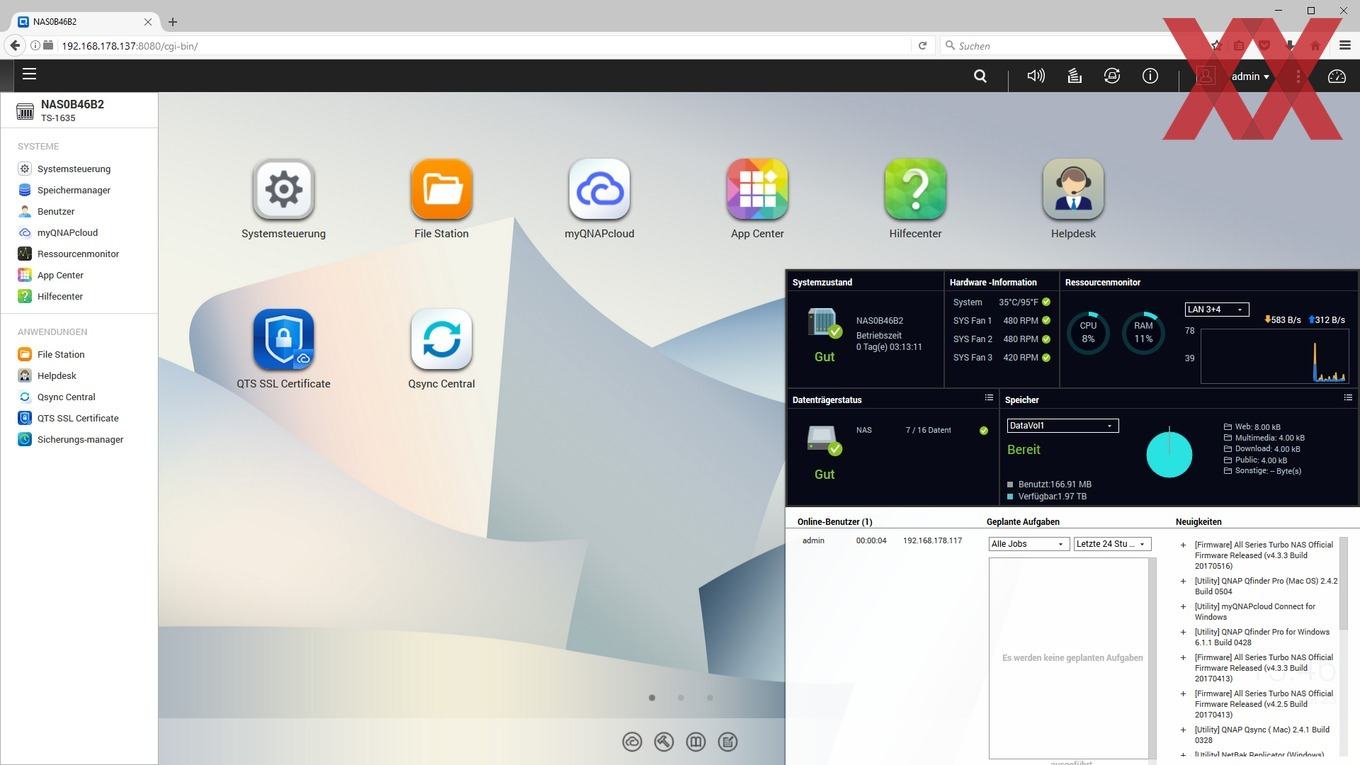Click the Datenträgerstatus Gut disk icon

(x=824, y=440)
